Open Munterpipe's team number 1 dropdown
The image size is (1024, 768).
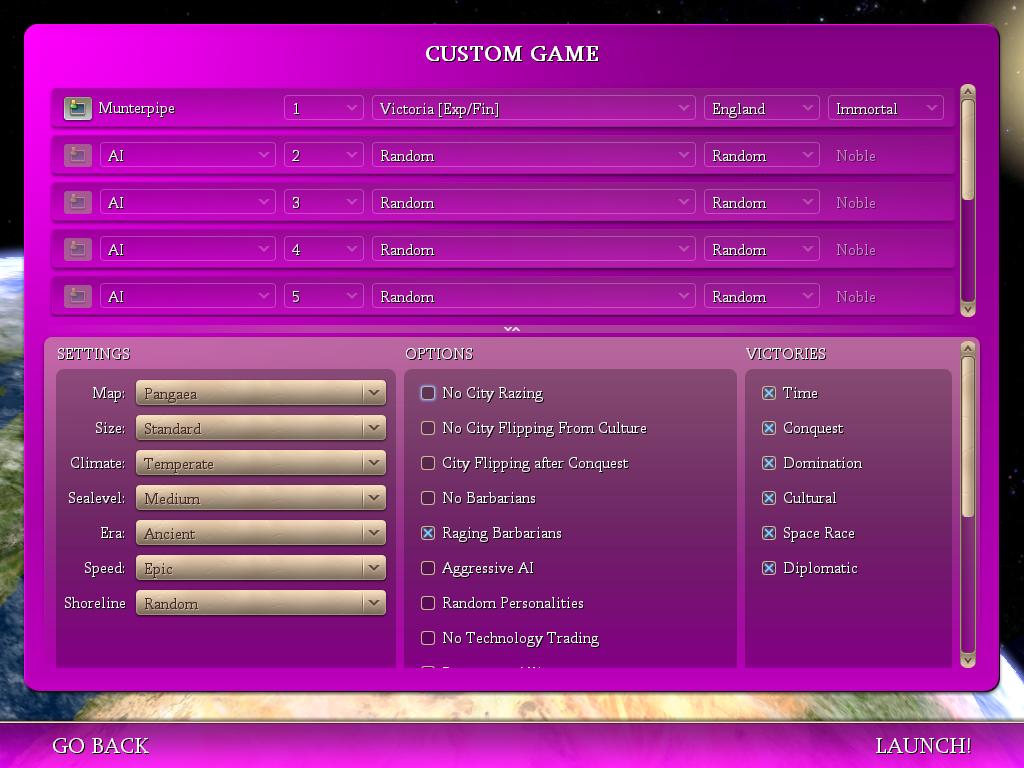[323, 108]
